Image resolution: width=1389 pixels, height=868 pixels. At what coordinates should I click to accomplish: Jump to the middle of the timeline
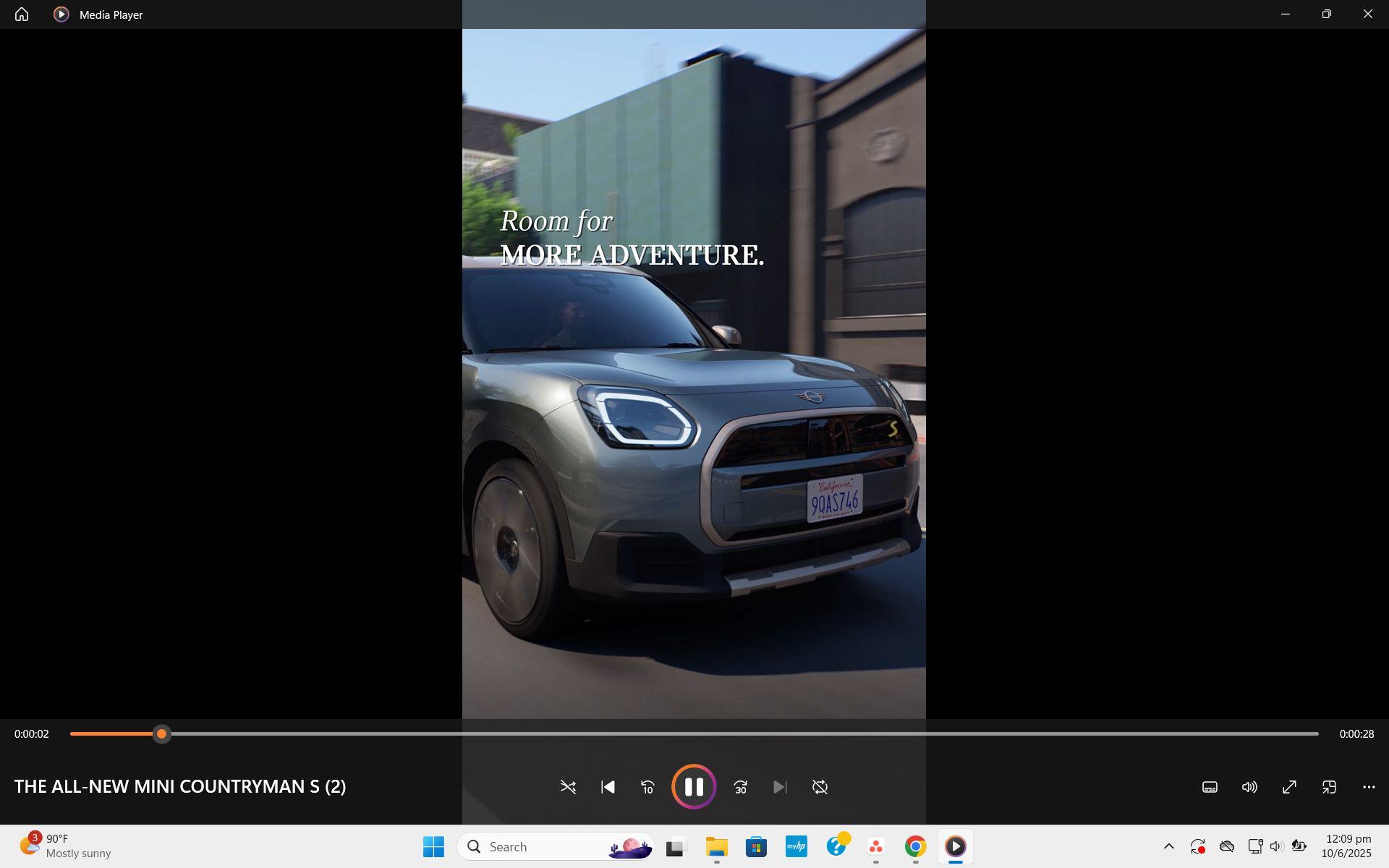694,733
